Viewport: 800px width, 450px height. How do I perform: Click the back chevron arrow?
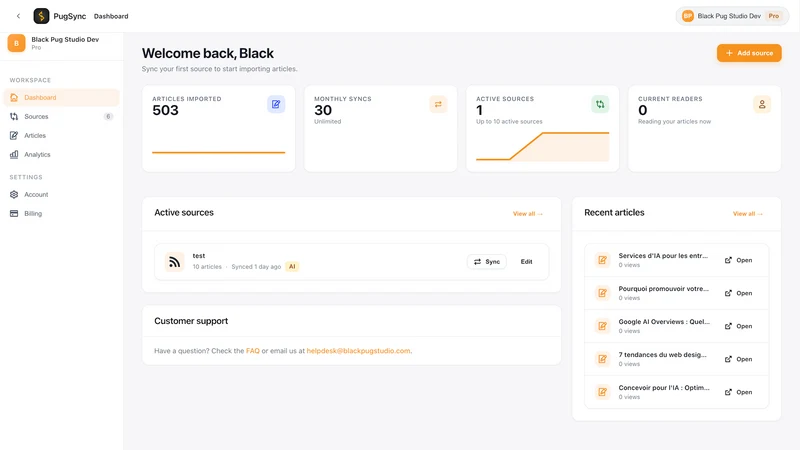pos(18,16)
